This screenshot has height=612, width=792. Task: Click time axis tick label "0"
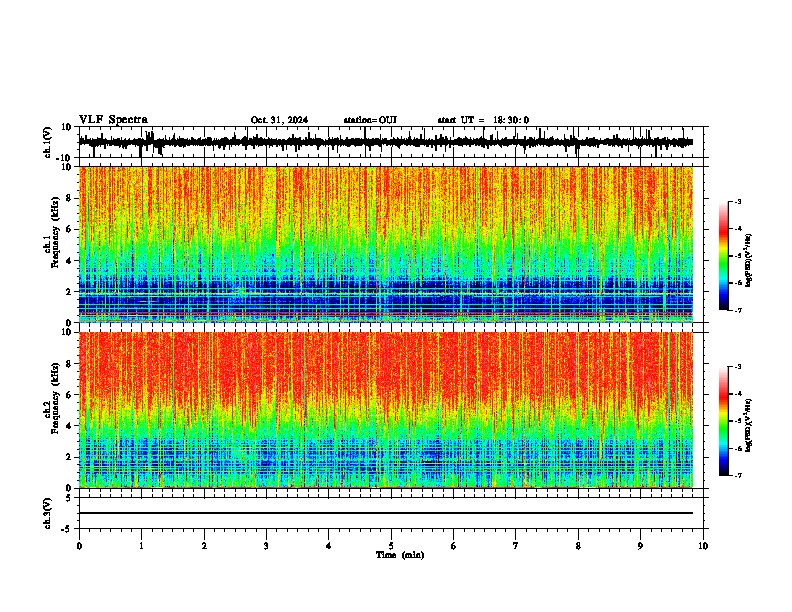tap(79, 546)
